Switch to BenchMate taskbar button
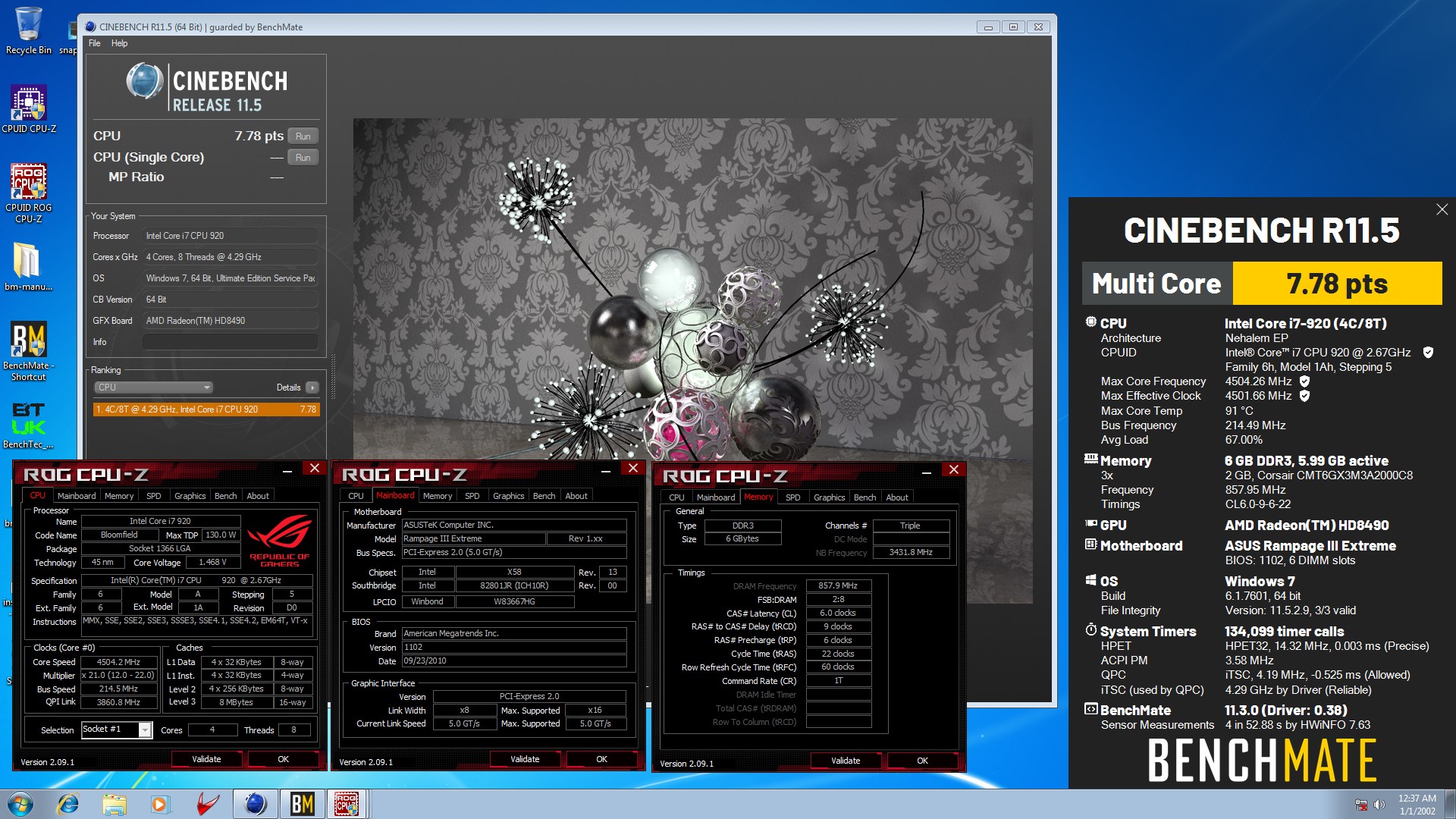The image size is (1456, 819). click(x=302, y=804)
